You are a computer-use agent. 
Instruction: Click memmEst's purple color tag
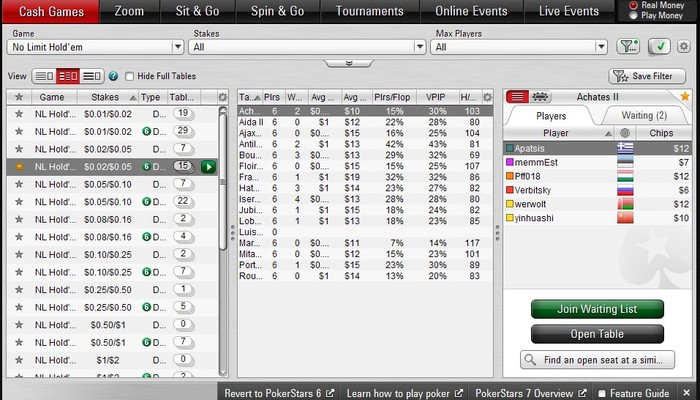(x=509, y=162)
